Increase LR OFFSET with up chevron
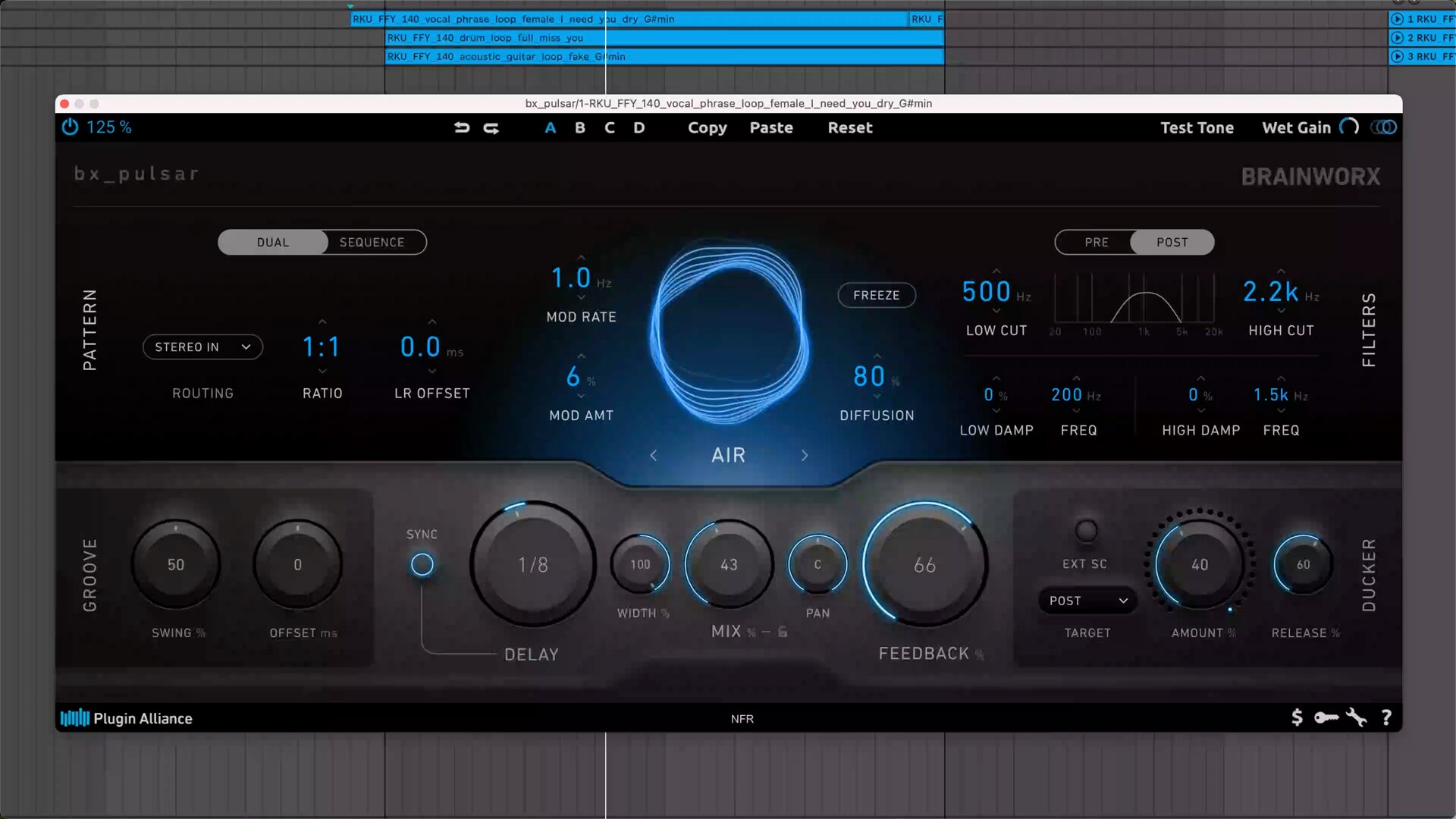This screenshot has width=1456, height=819. coord(432,322)
